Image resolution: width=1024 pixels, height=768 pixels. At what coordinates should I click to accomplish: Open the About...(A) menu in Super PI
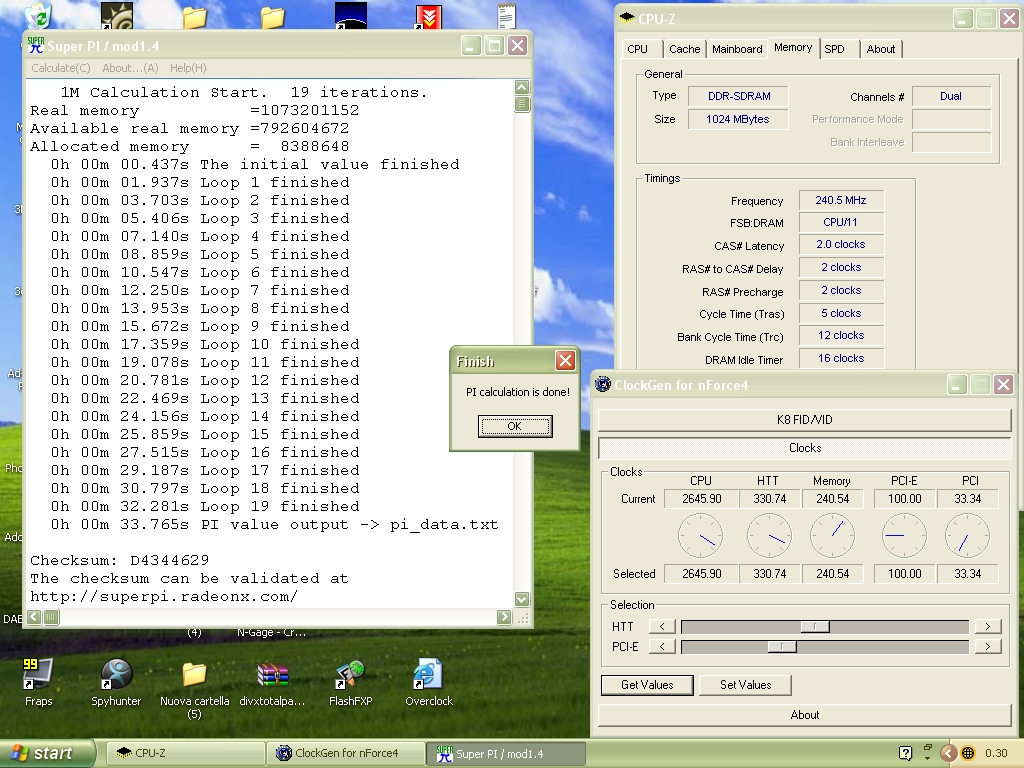pos(130,68)
